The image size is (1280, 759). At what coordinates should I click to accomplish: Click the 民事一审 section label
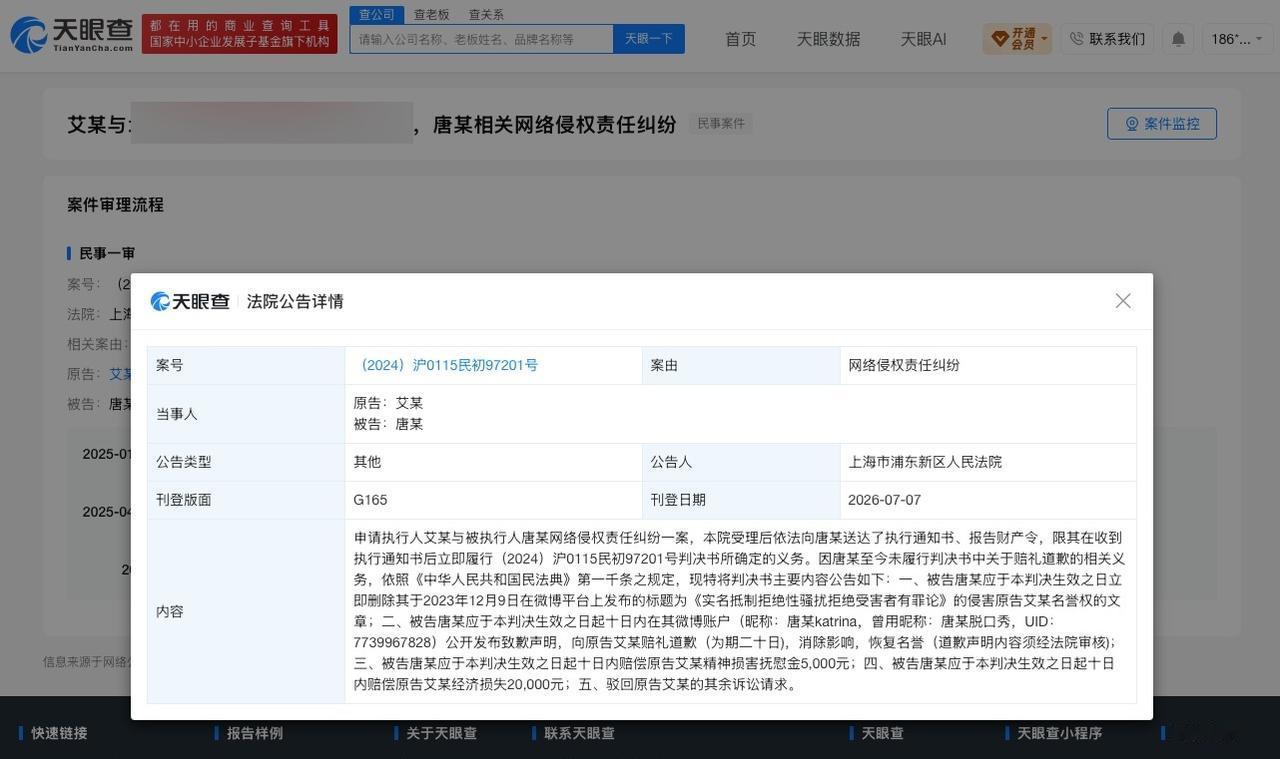(107, 253)
